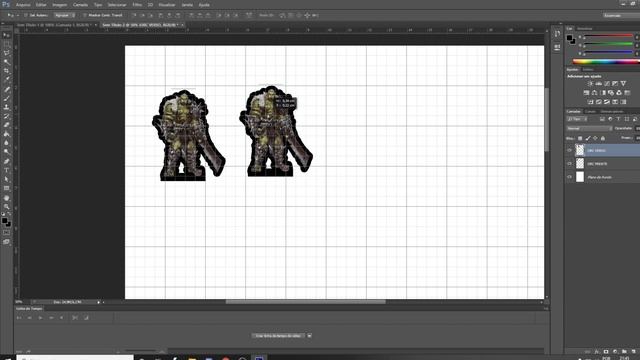Add a Levels adjustment

click(x=598, y=84)
